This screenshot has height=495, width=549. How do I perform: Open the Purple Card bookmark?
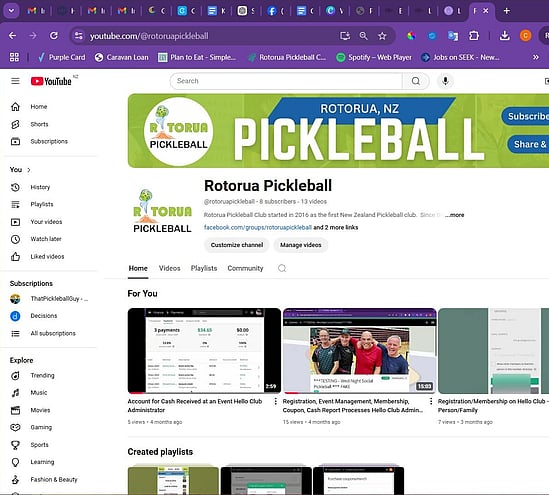62,57
